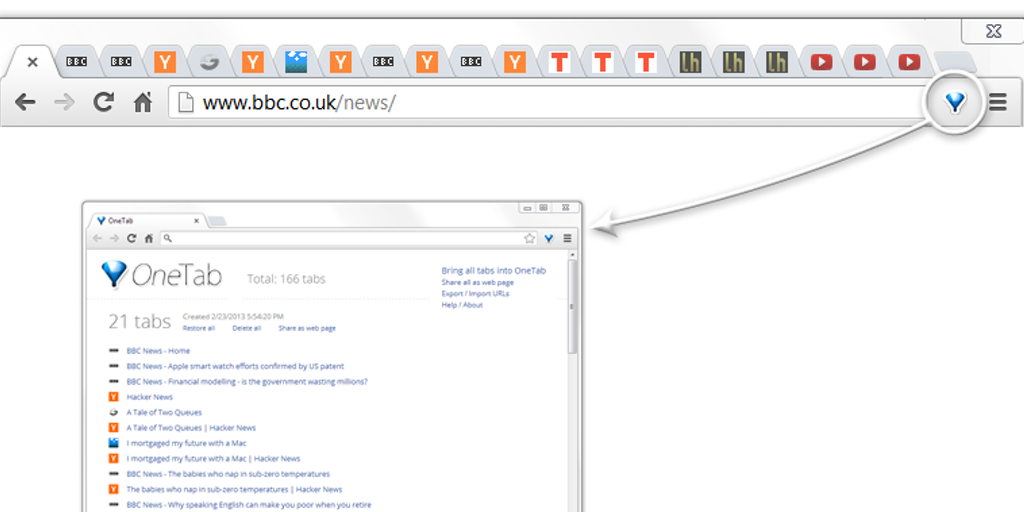1024x512 pixels.
Task: Open the 'Export / Import URLs' link
Action: click(x=475, y=294)
